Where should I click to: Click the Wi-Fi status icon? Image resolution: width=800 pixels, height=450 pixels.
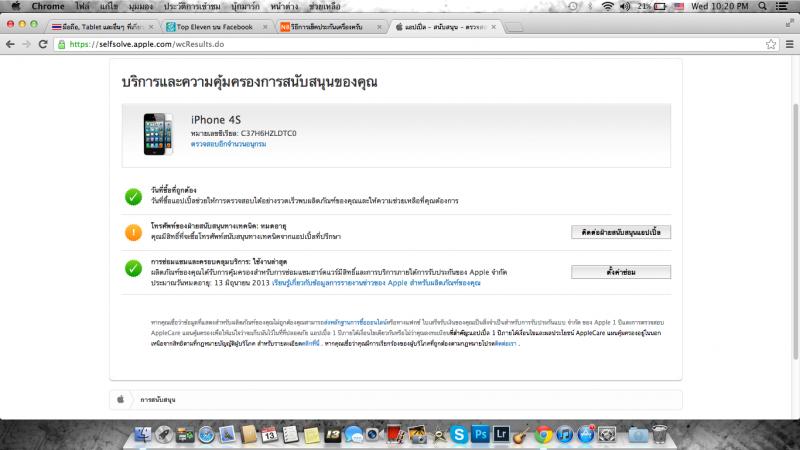pos(607,6)
